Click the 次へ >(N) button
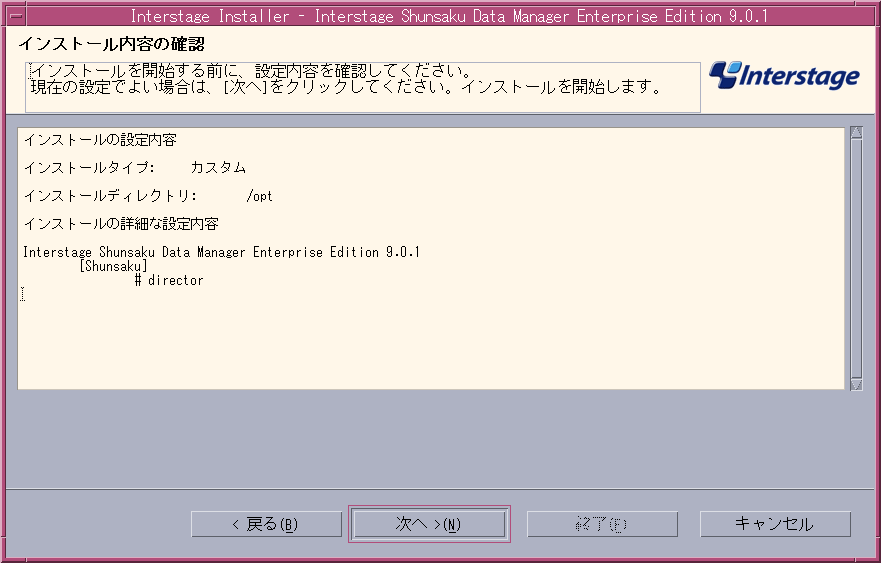The image size is (881, 563). [429, 524]
